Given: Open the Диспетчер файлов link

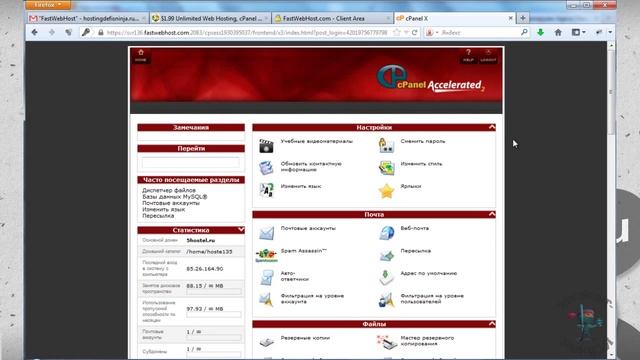Looking at the screenshot, I should click(x=169, y=190).
